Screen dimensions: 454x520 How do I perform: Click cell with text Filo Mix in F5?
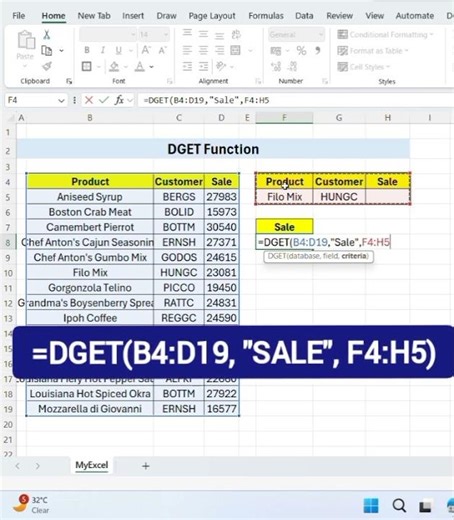284,197
